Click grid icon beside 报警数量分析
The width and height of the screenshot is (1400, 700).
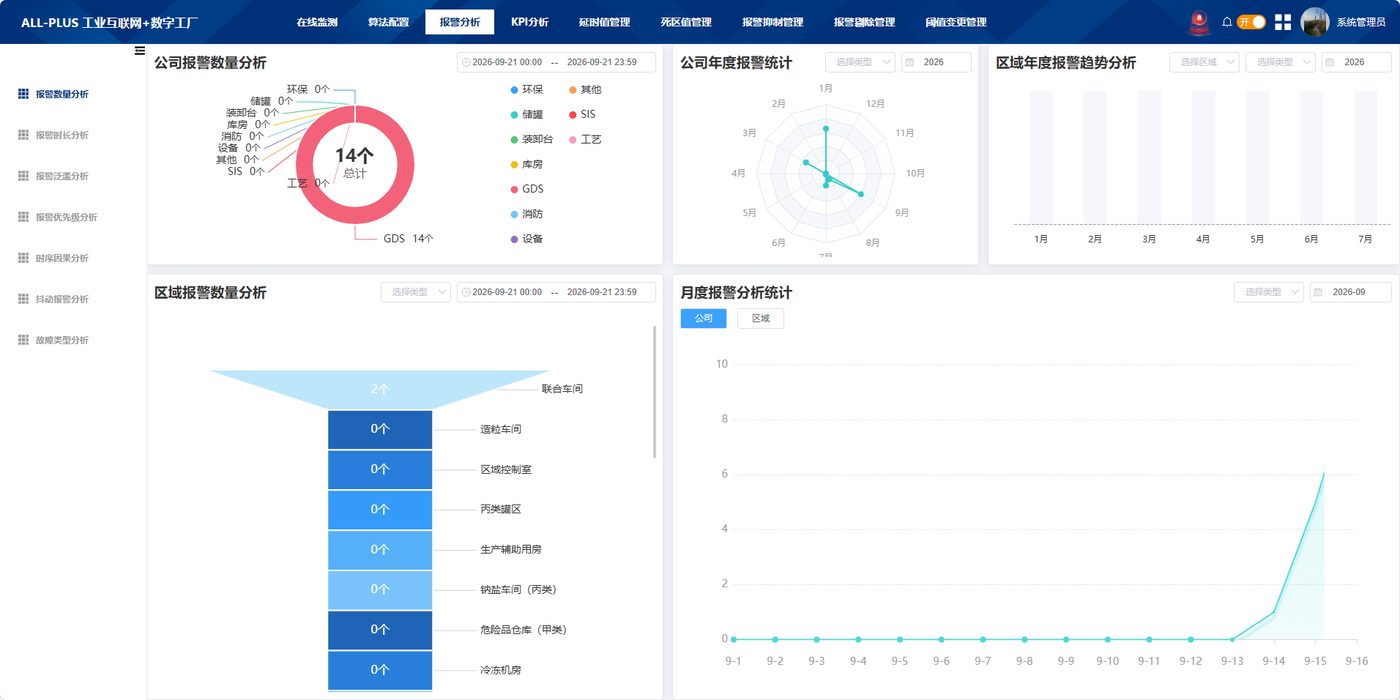23,94
